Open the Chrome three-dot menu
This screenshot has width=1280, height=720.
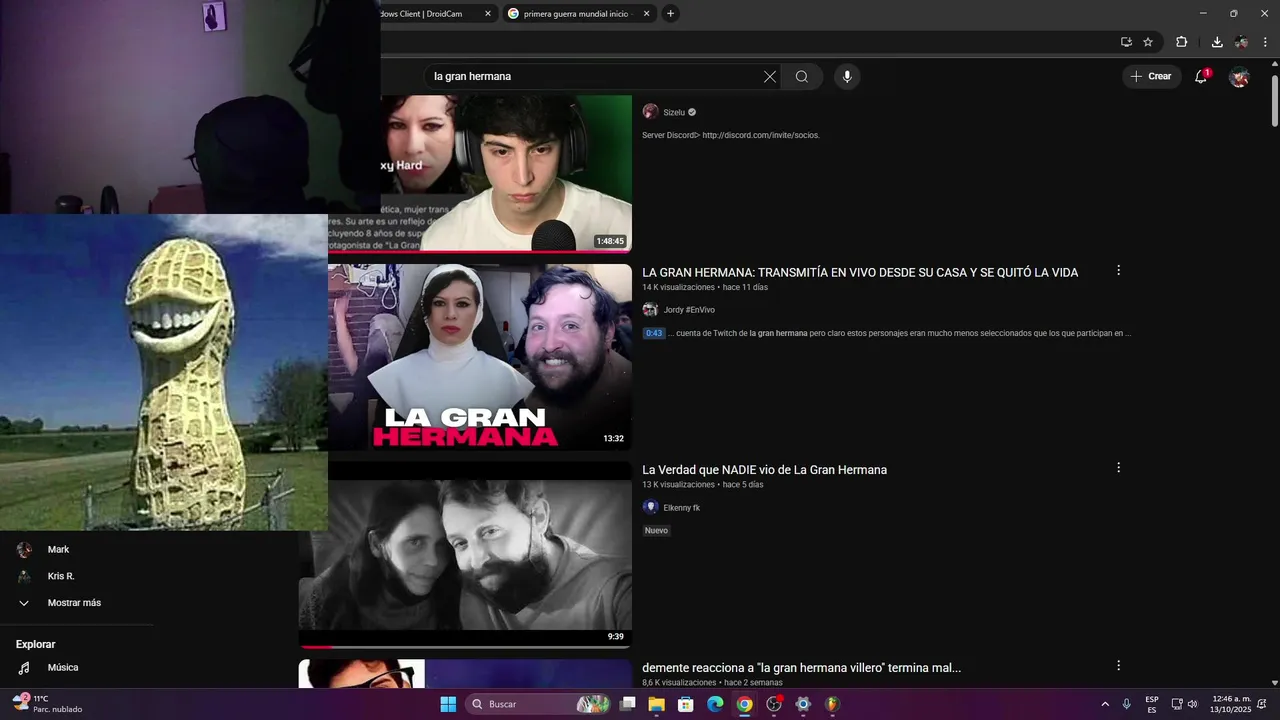[x=1265, y=42]
